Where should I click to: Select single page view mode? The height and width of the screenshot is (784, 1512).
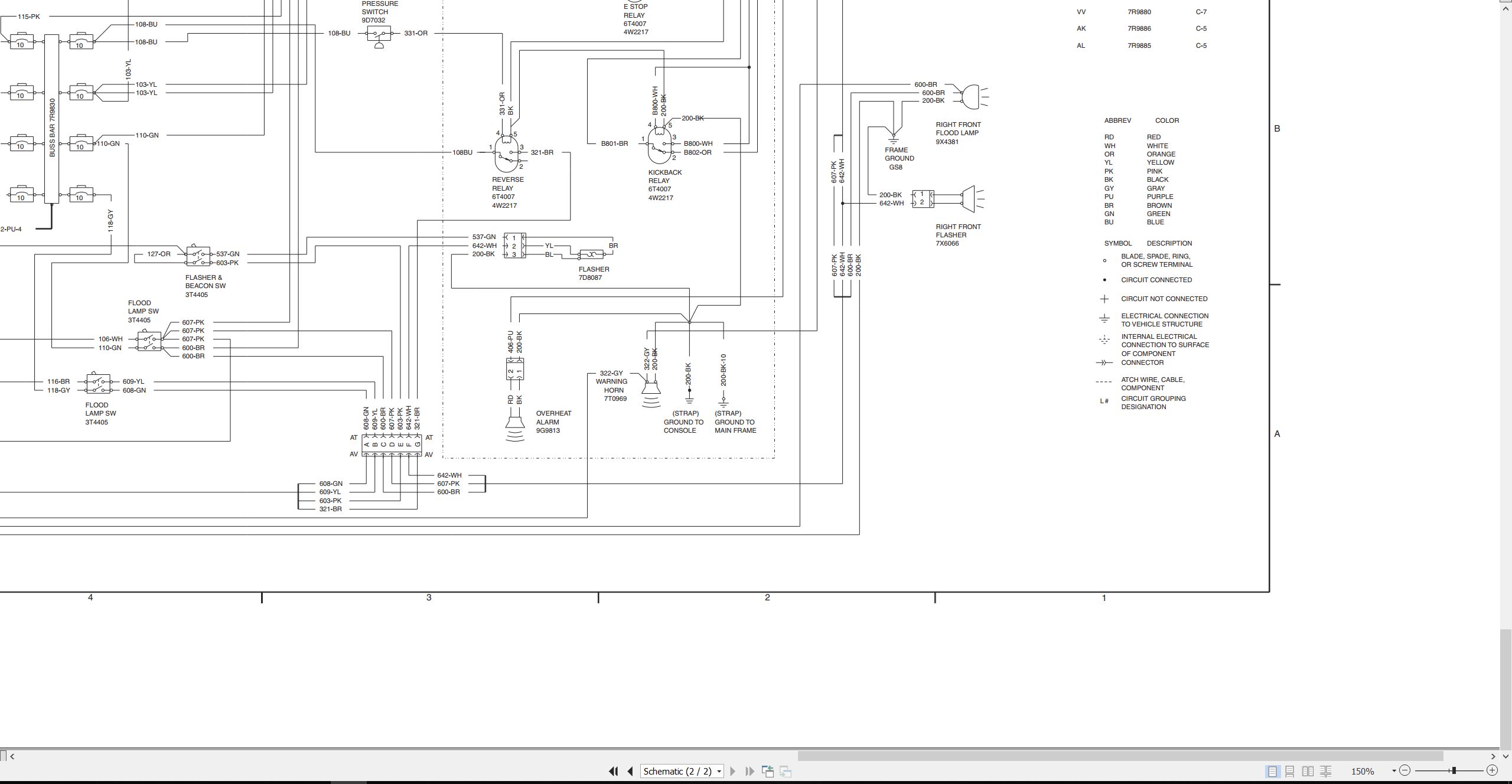click(1272, 771)
